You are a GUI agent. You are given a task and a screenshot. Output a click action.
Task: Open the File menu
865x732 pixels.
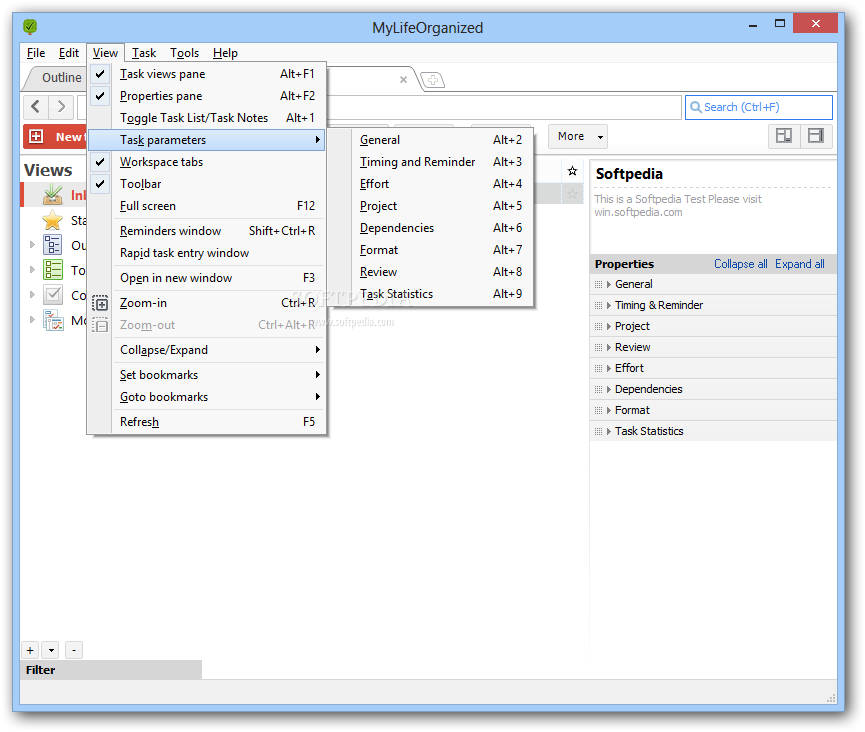[36, 53]
